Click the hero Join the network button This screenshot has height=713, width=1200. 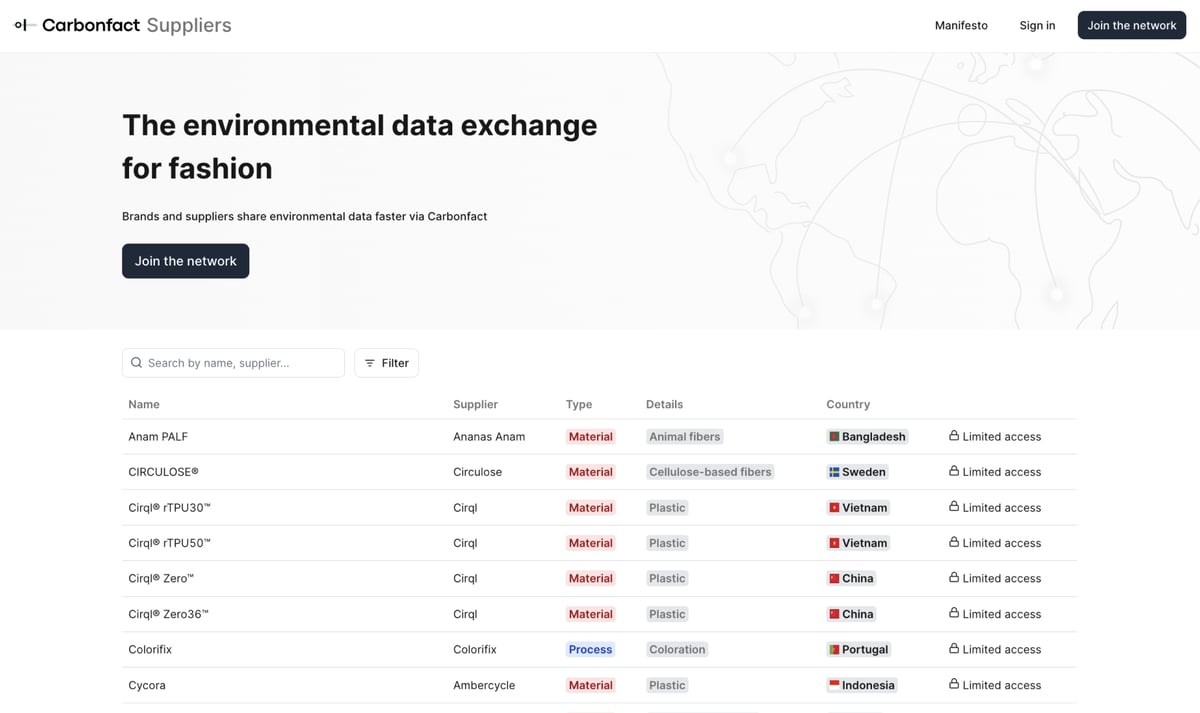pyautogui.click(x=185, y=260)
